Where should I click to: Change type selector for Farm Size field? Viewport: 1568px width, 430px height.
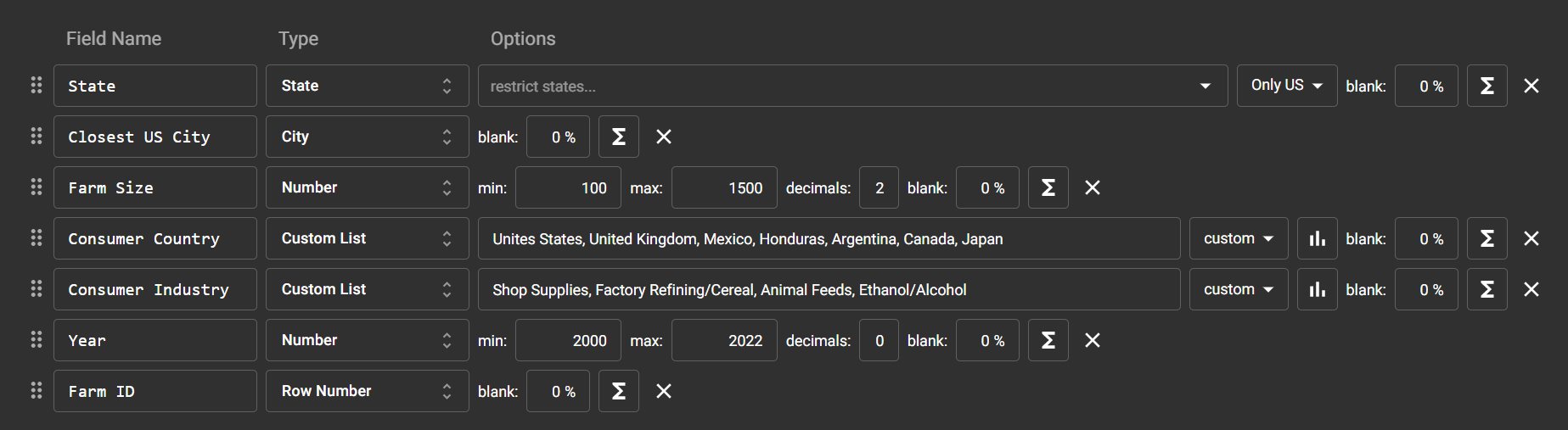[367, 187]
